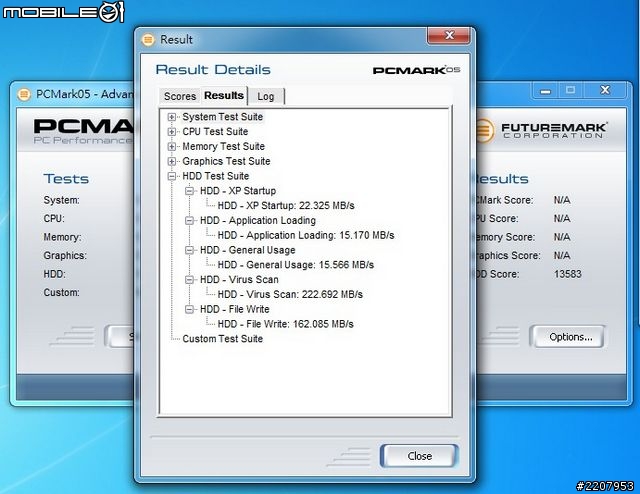640x494 pixels.
Task: Minimize the PCMark05 main window
Action: [546, 91]
